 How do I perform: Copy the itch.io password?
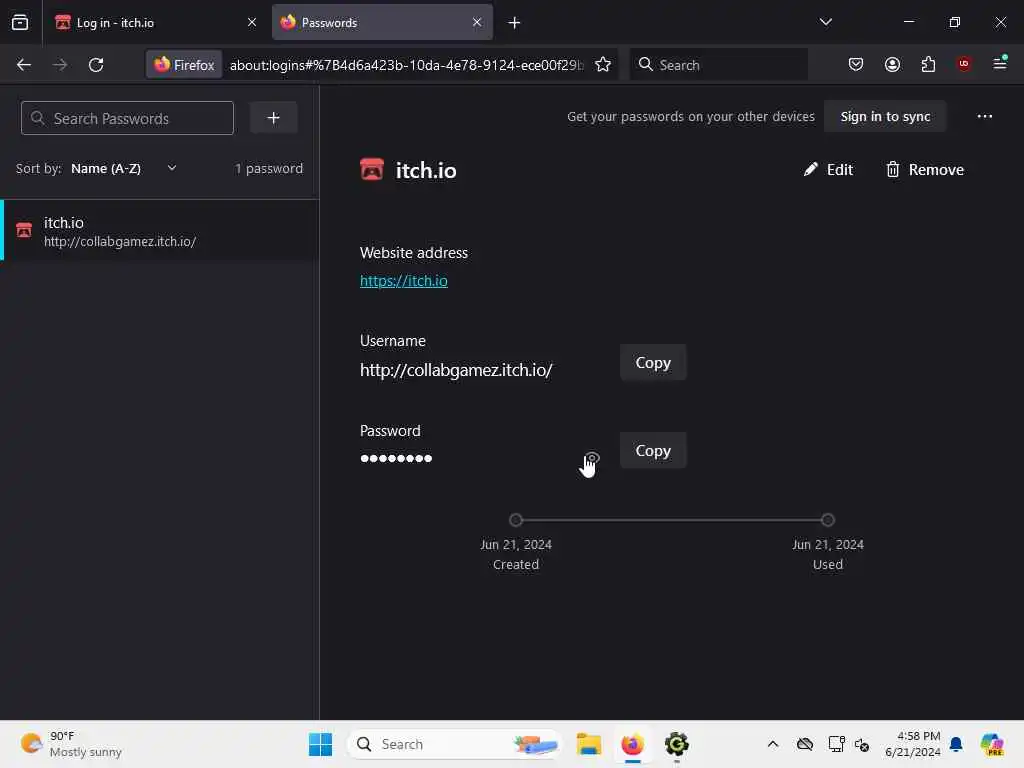652,451
